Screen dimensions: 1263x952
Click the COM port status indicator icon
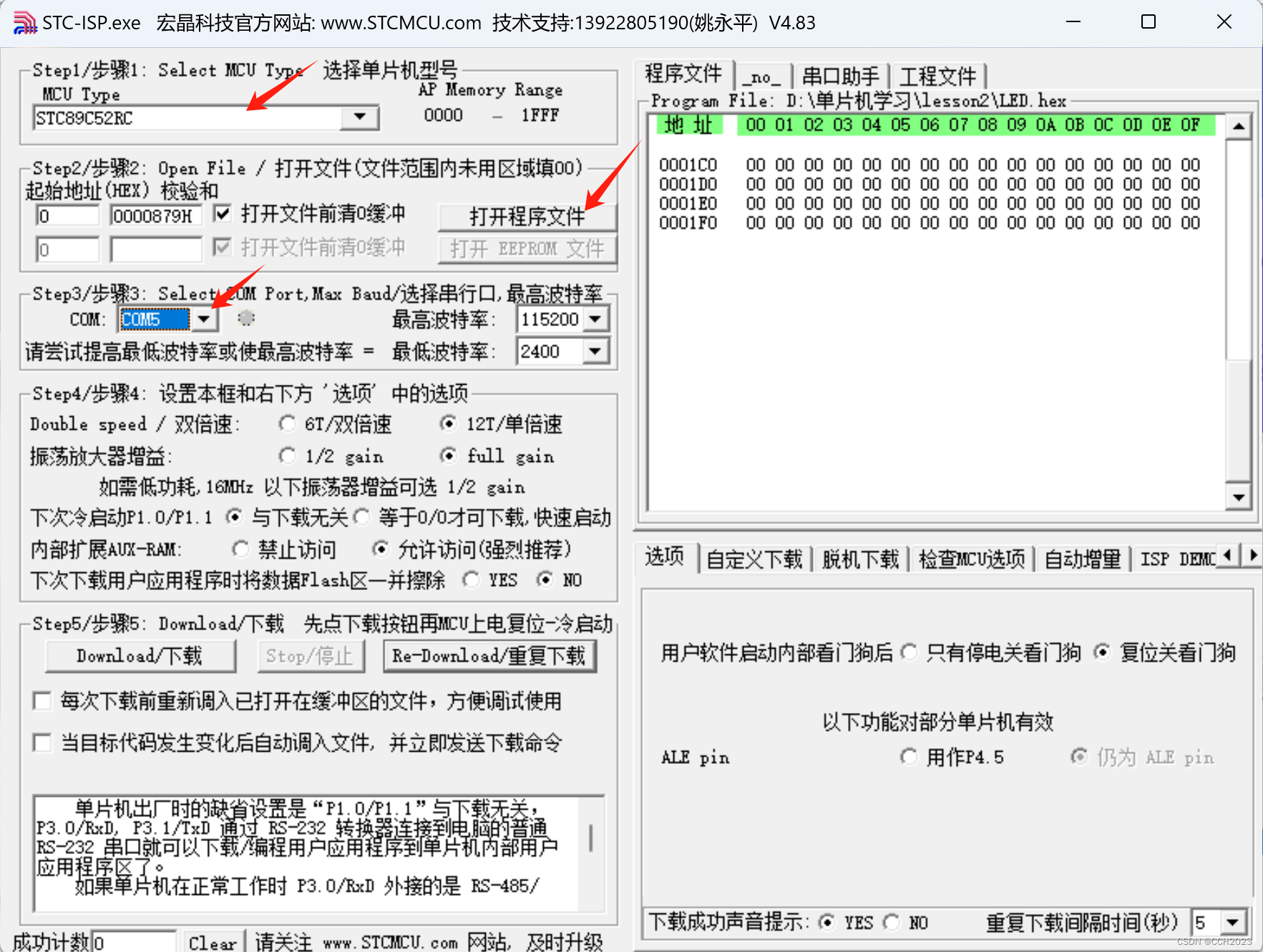pos(246,318)
